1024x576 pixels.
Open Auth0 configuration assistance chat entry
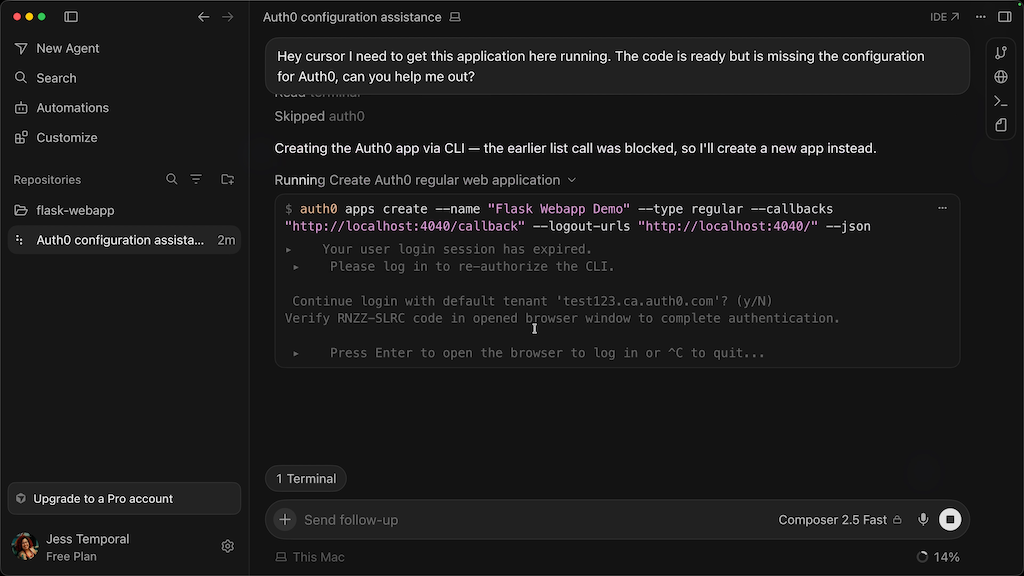pyautogui.click(x=124, y=240)
